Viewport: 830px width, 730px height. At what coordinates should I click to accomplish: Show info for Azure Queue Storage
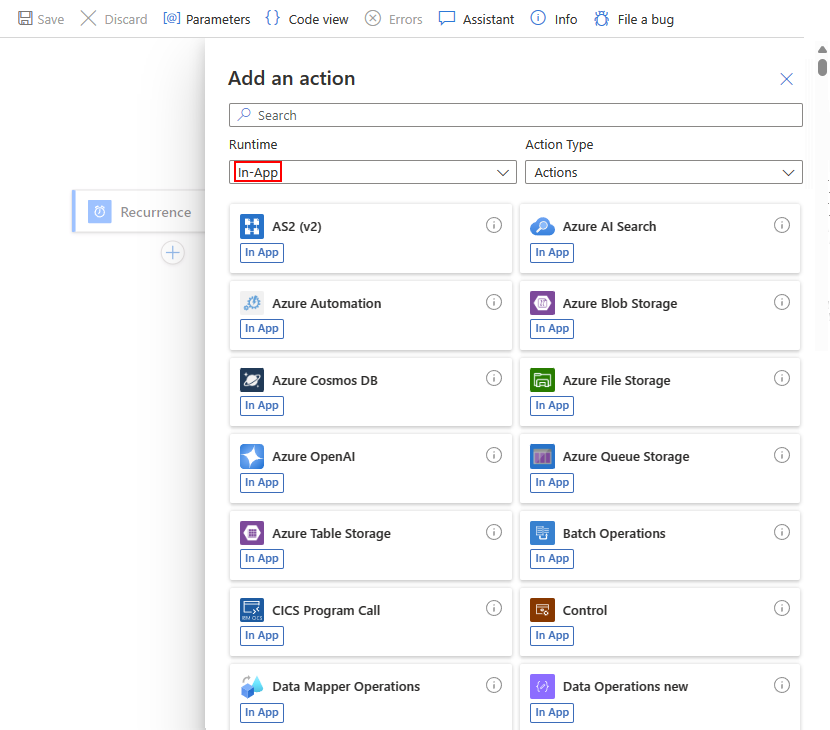(782, 455)
